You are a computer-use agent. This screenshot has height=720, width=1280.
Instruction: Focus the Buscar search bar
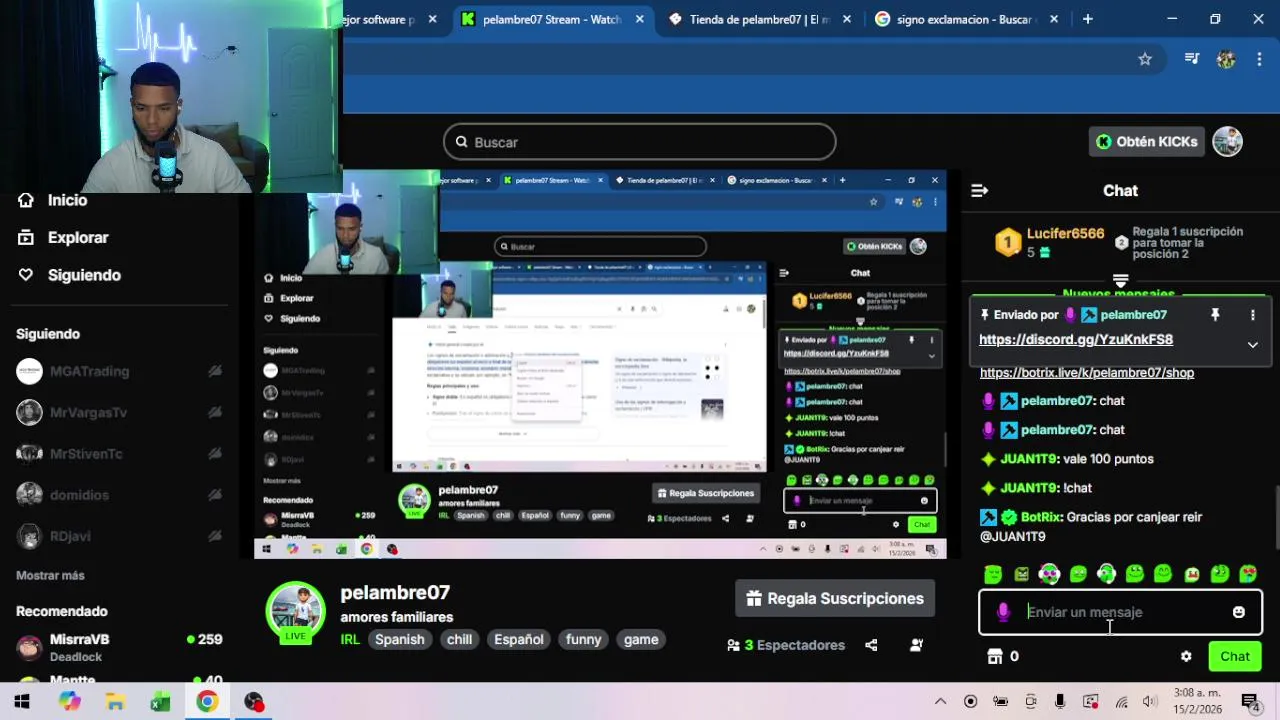pos(640,142)
